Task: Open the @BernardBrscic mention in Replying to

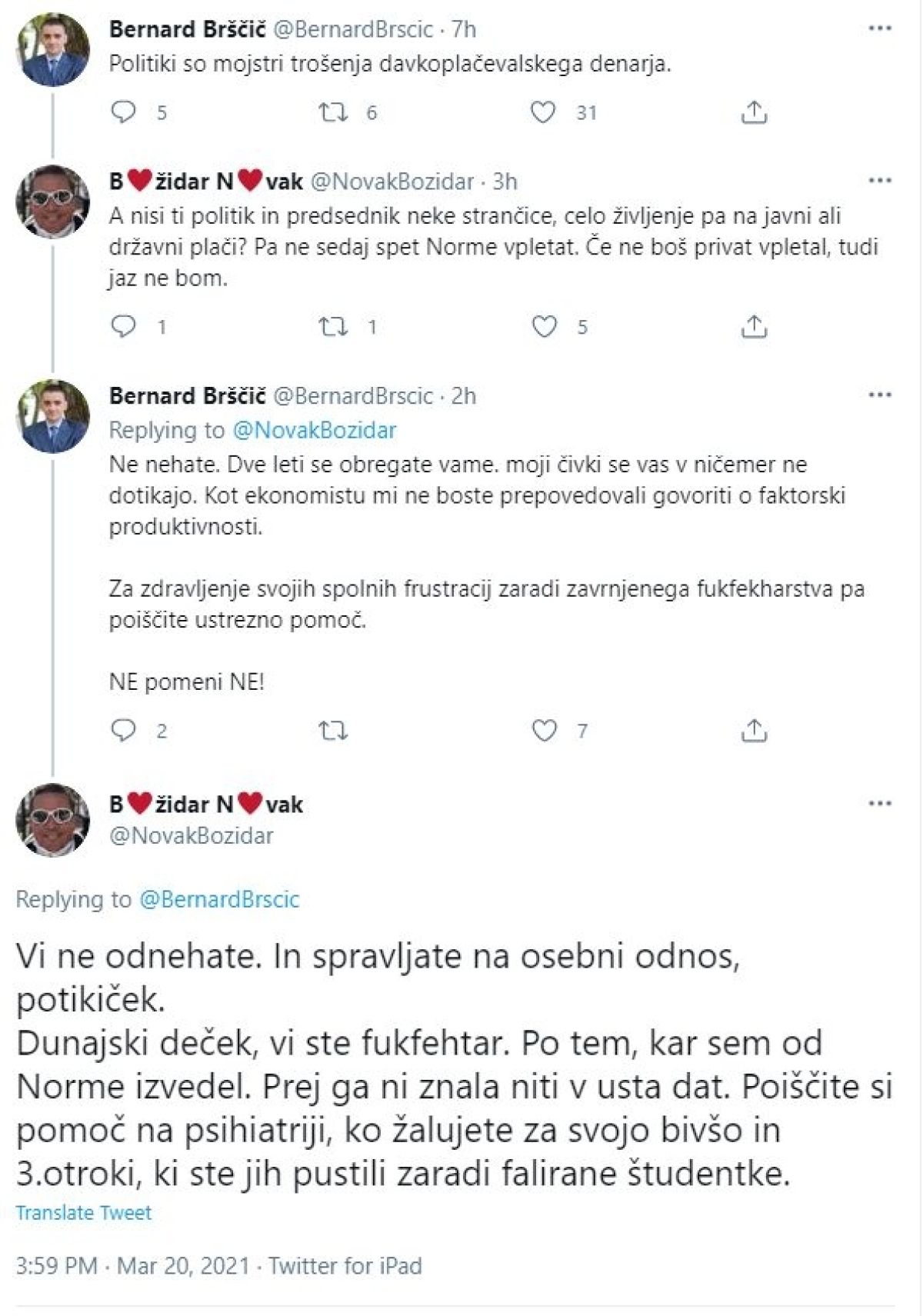Action: point(219,899)
